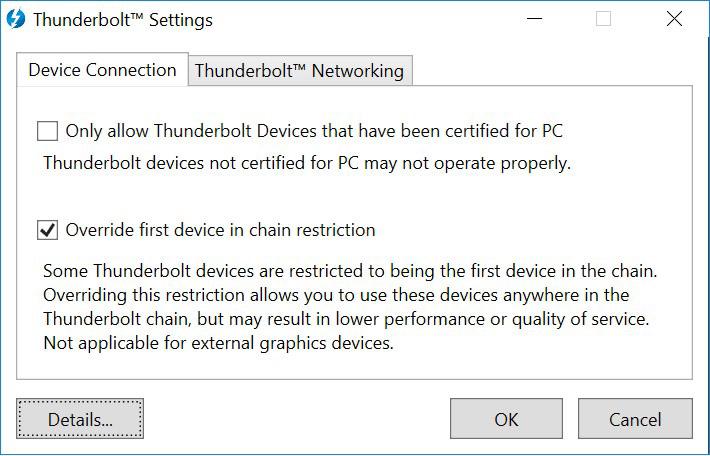Click 'Not applicable for external graphics devices' text
The height and width of the screenshot is (456, 710).
click(218, 343)
